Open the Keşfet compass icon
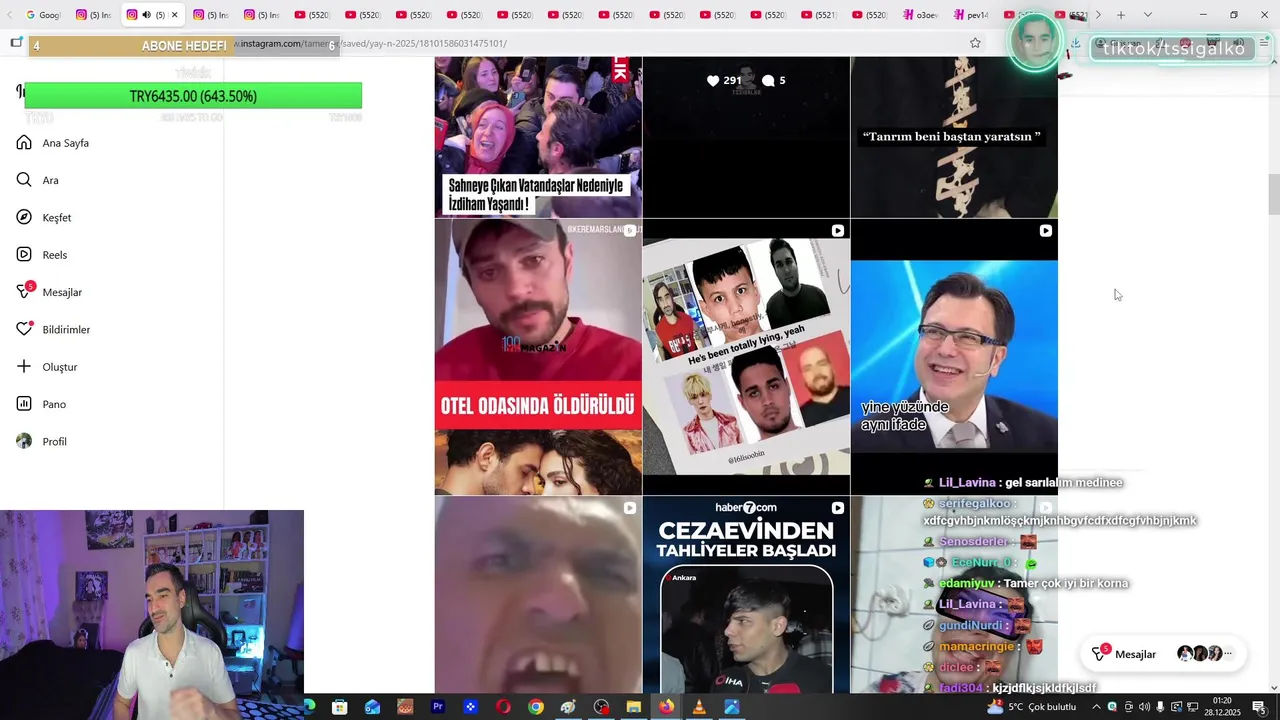Viewport: 1280px width, 720px height. click(24, 217)
